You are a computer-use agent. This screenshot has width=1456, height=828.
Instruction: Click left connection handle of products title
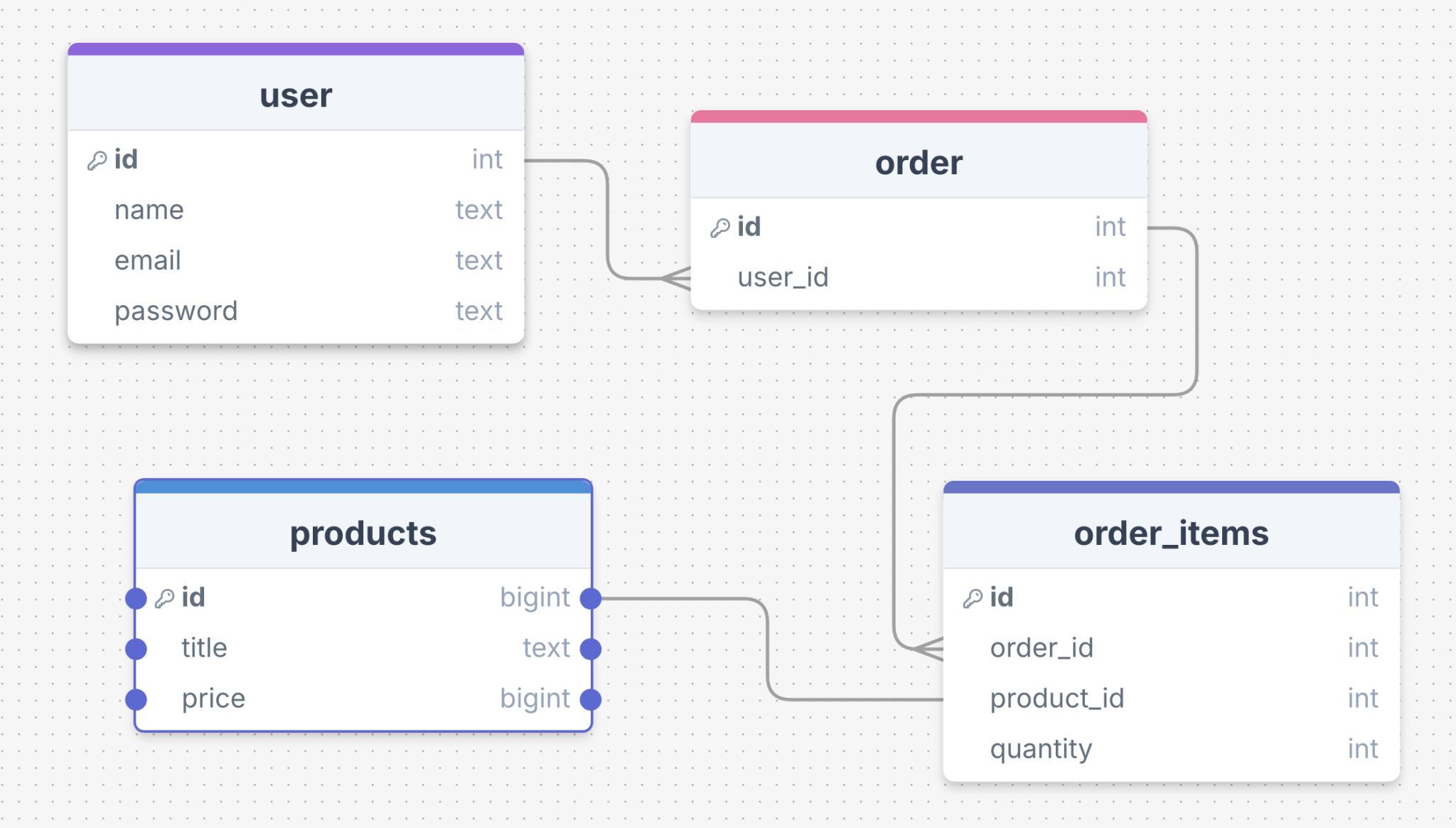(x=136, y=649)
